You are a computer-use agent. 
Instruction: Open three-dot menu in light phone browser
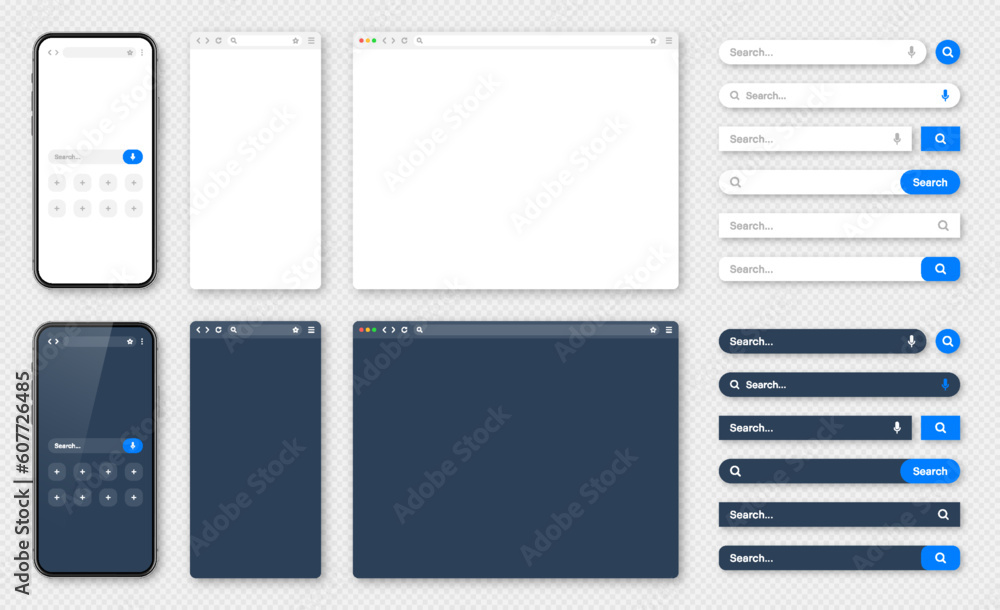coord(142,52)
